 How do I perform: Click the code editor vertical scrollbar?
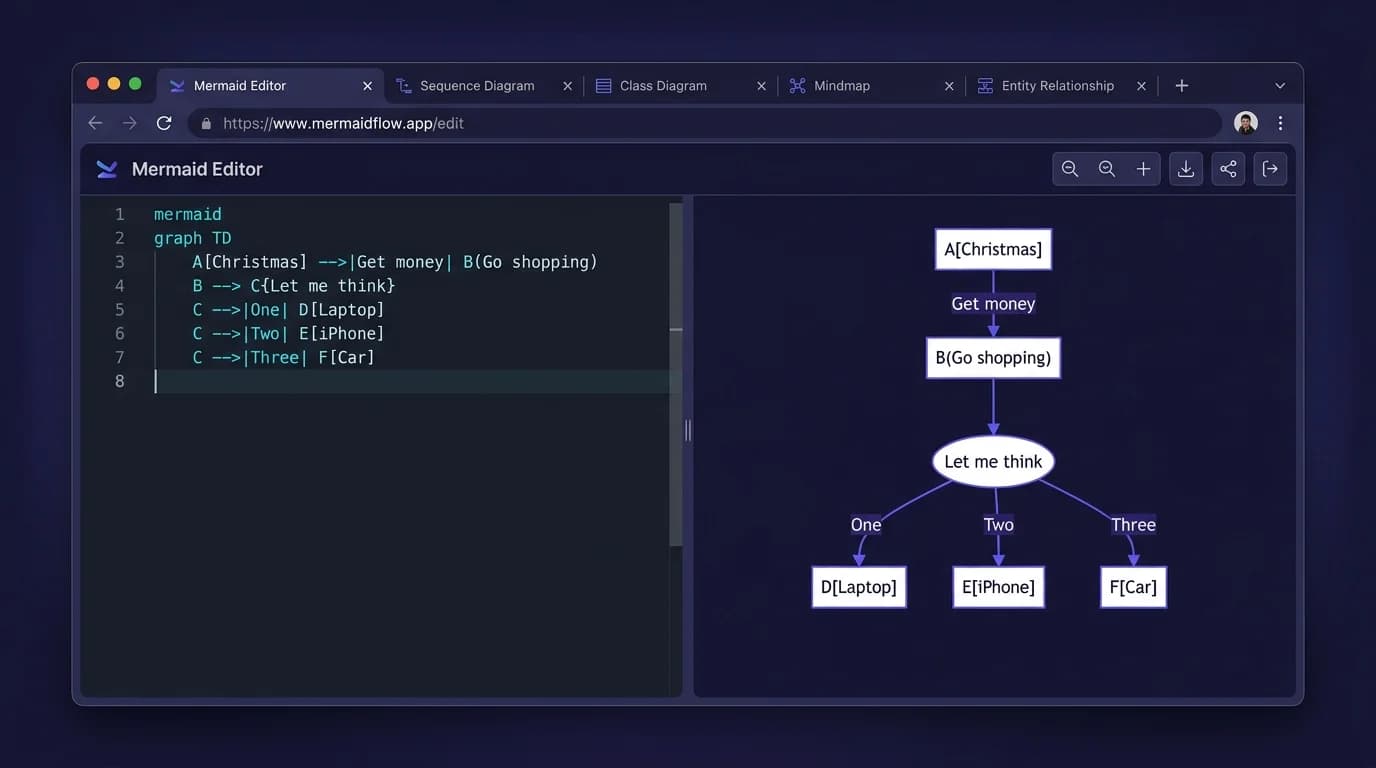(x=675, y=375)
